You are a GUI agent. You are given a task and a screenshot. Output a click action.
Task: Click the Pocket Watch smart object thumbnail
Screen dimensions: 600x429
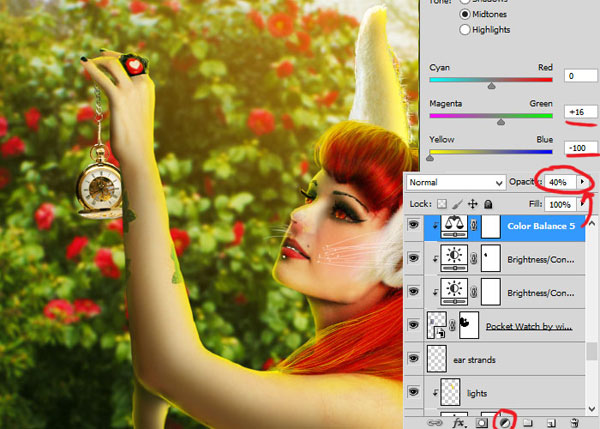(437, 325)
